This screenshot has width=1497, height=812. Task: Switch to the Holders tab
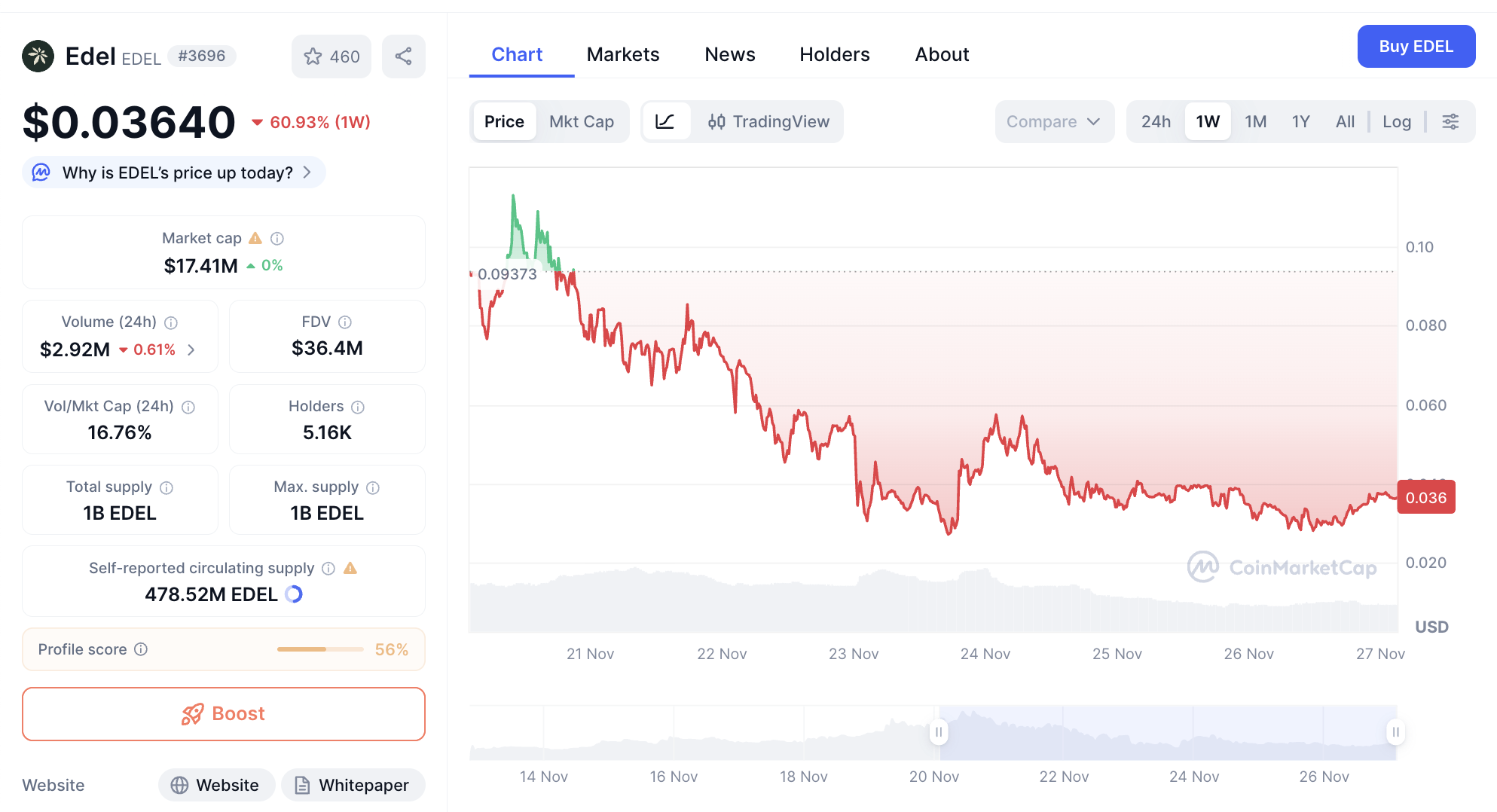pyautogui.click(x=834, y=54)
